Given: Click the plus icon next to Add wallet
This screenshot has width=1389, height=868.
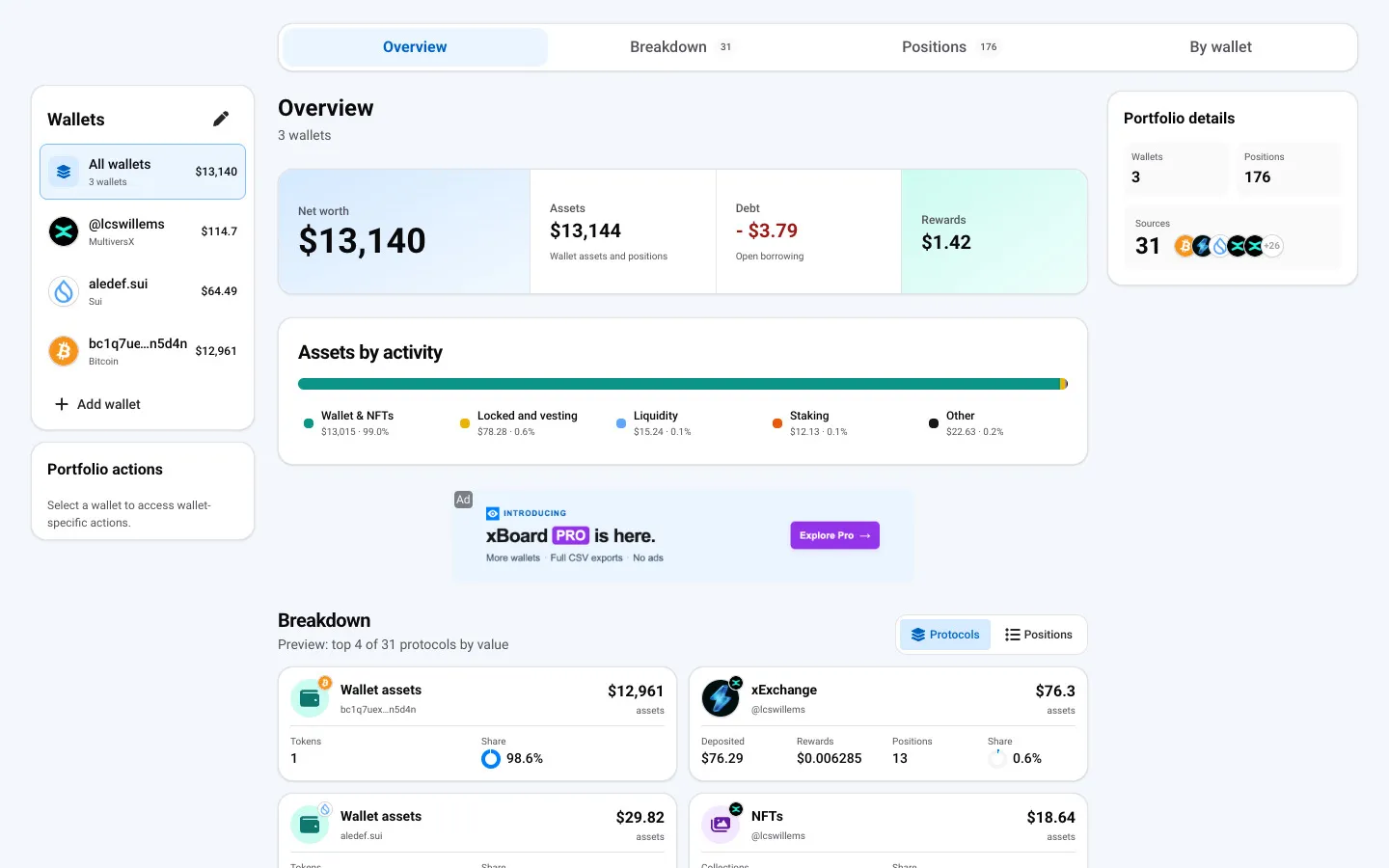Looking at the screenshot, I should pyautogui.click(x=62, y=404).
